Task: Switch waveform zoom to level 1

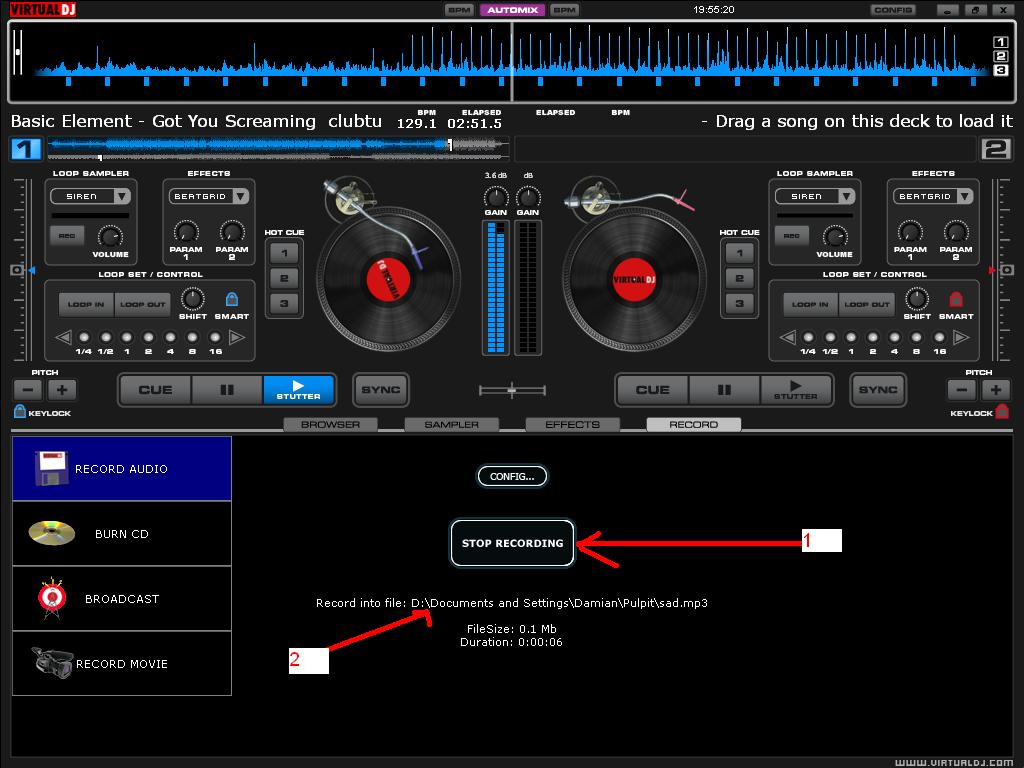Action: coord(1000,42)
